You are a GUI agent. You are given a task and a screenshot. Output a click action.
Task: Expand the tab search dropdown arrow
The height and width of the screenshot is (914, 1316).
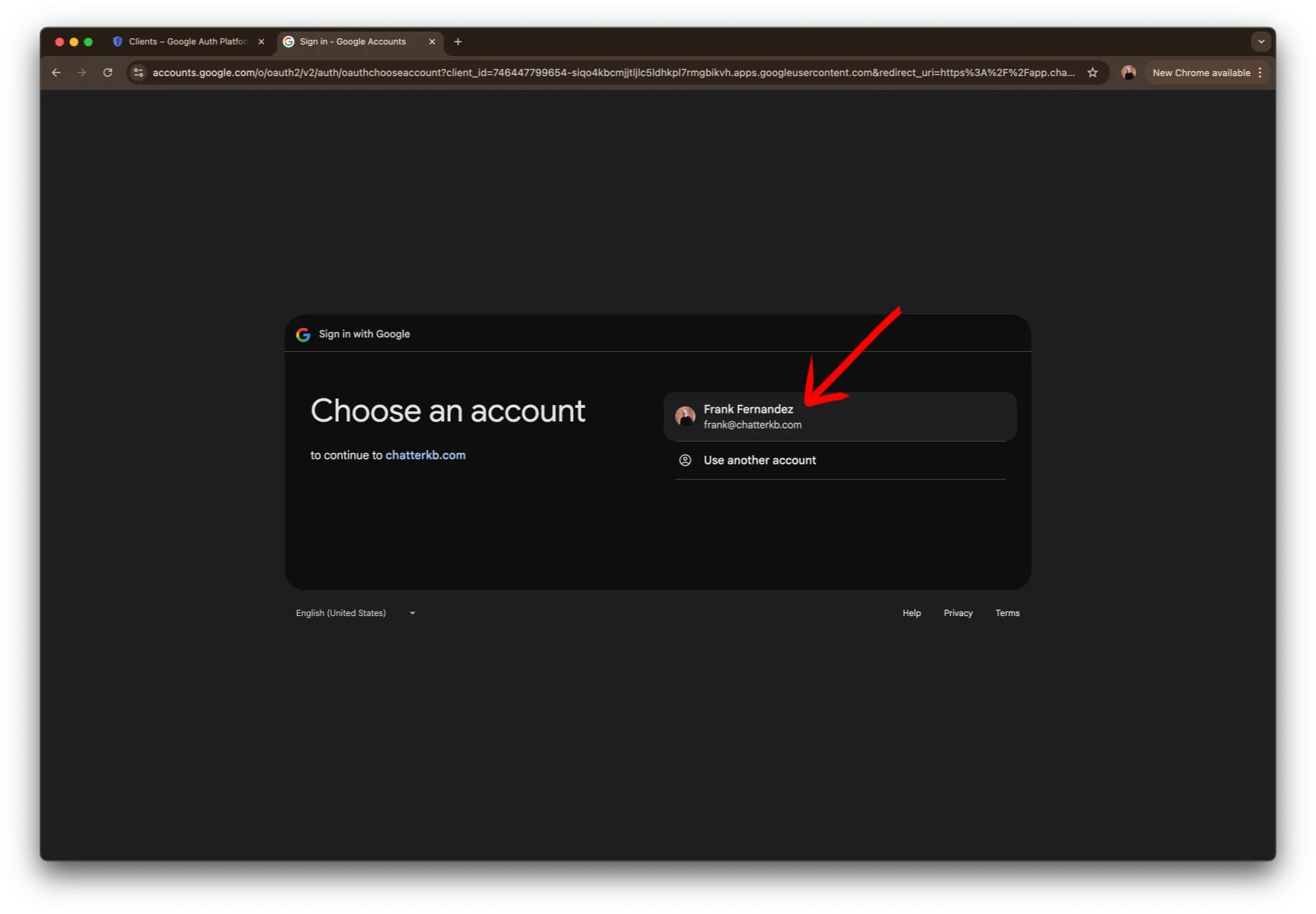pos(1261,42)
